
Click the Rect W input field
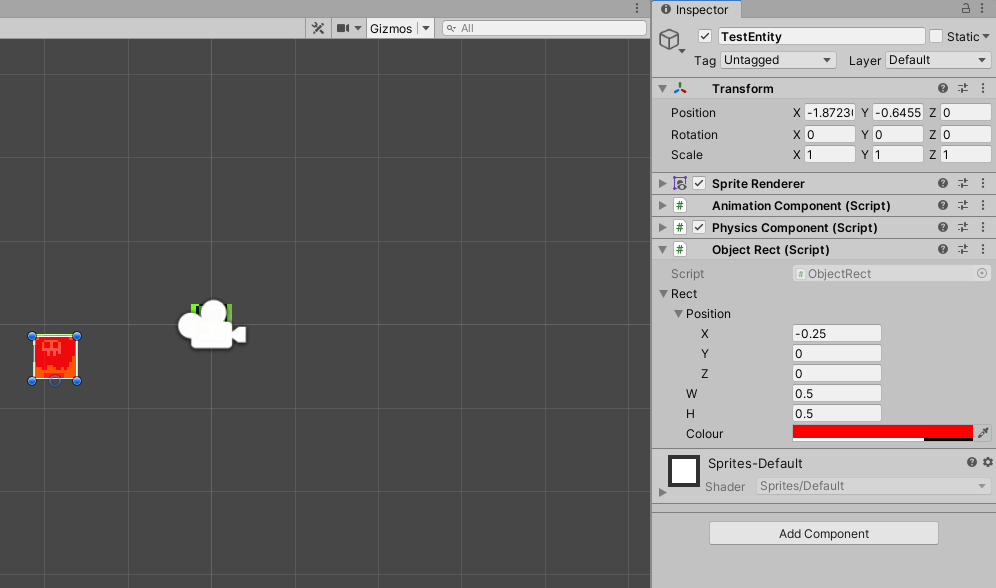point(836,393)
